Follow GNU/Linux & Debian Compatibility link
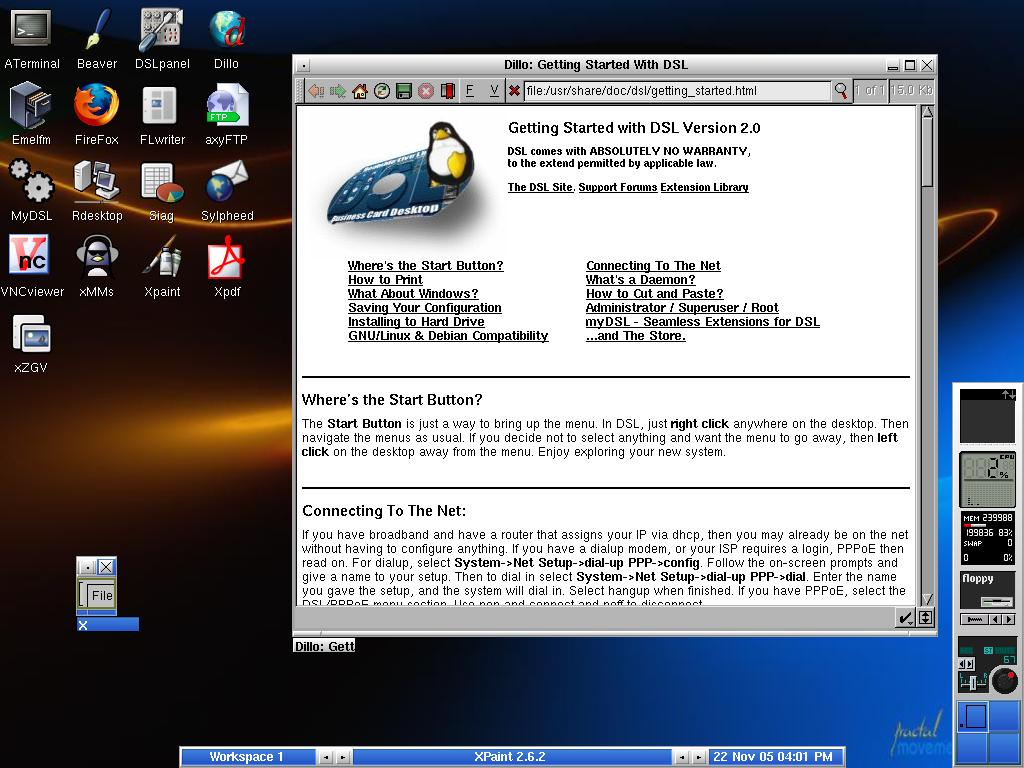This screenshot has width=1024, height=768. 448,336
